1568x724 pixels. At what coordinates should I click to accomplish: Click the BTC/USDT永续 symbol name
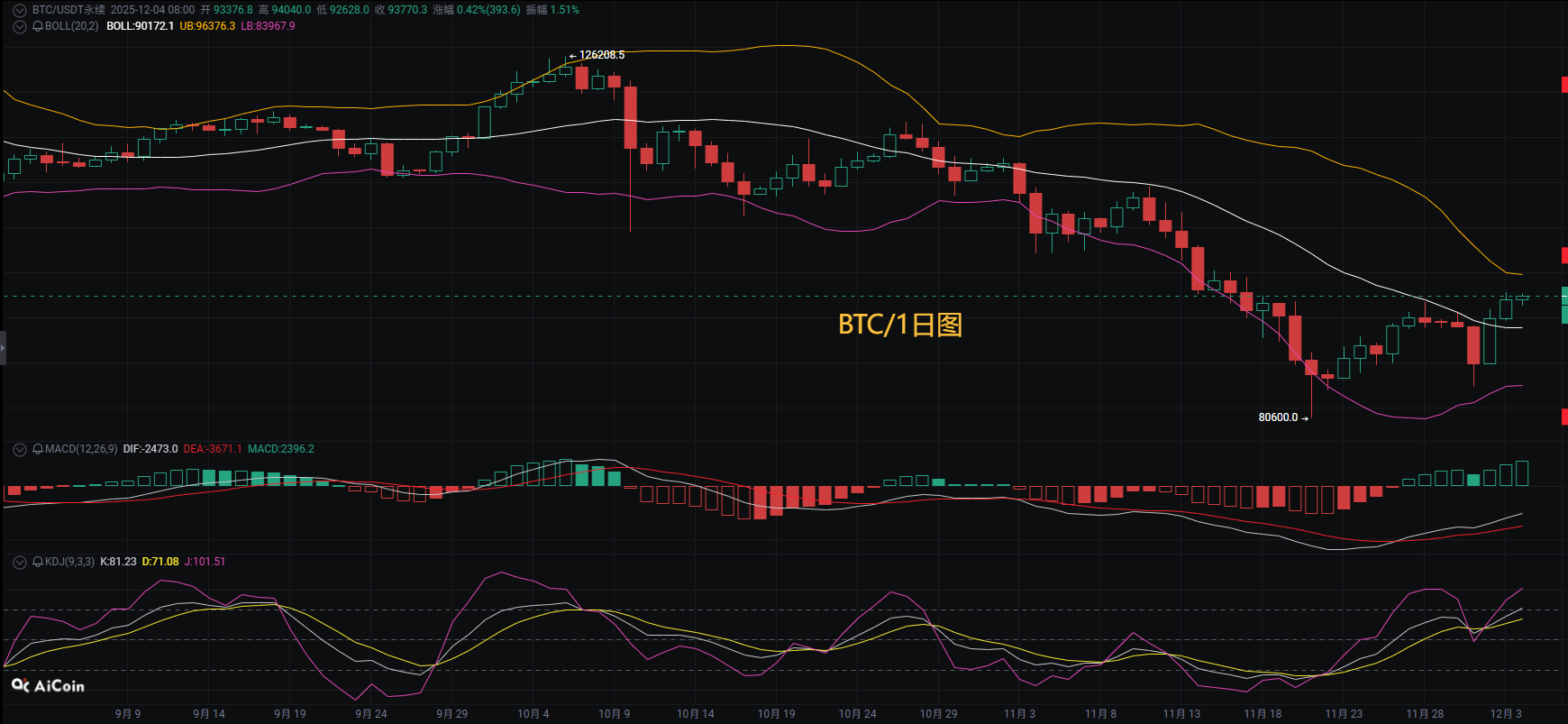(68, 10)
